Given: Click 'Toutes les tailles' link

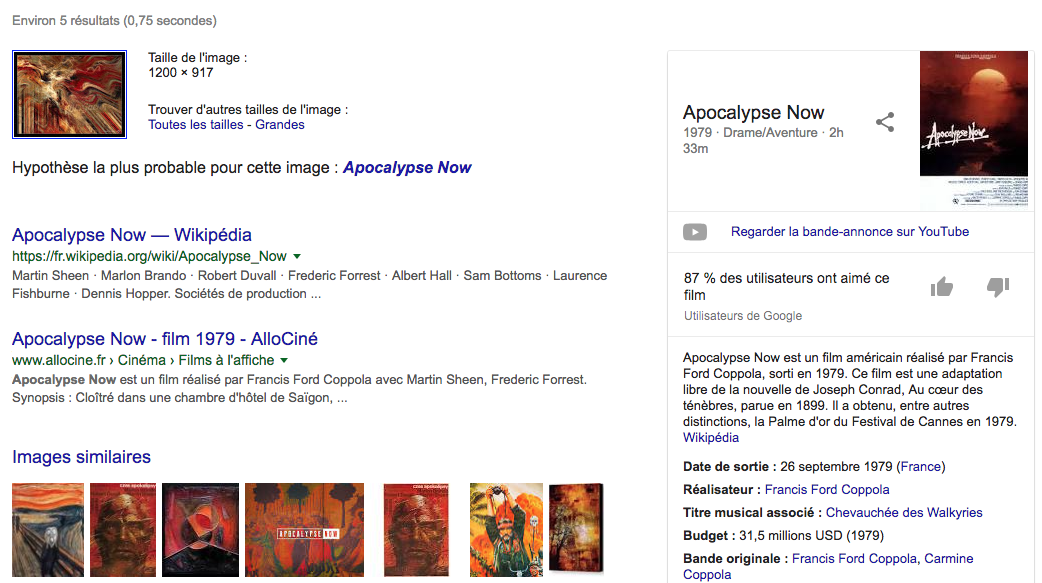Looking at the screenshot, I should coord(196,125).
